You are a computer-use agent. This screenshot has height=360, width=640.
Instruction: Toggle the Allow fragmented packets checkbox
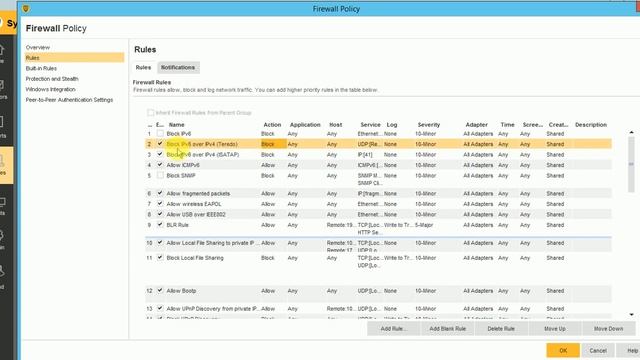click(x=160, y=193)
